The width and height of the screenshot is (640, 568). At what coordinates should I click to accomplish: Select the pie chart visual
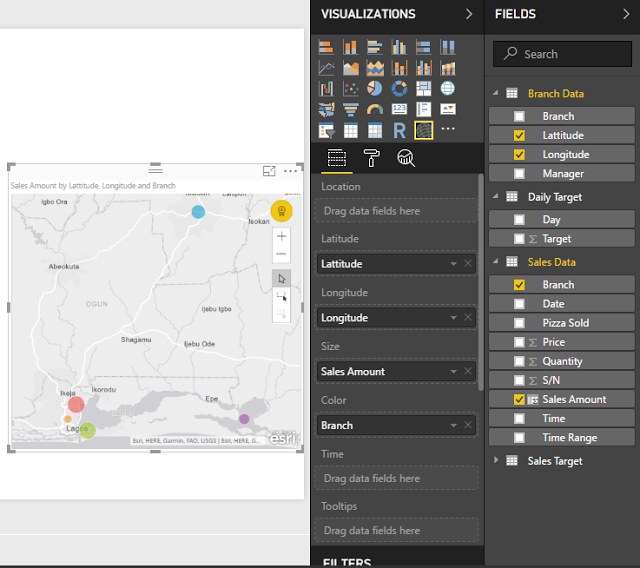[375, 88]
